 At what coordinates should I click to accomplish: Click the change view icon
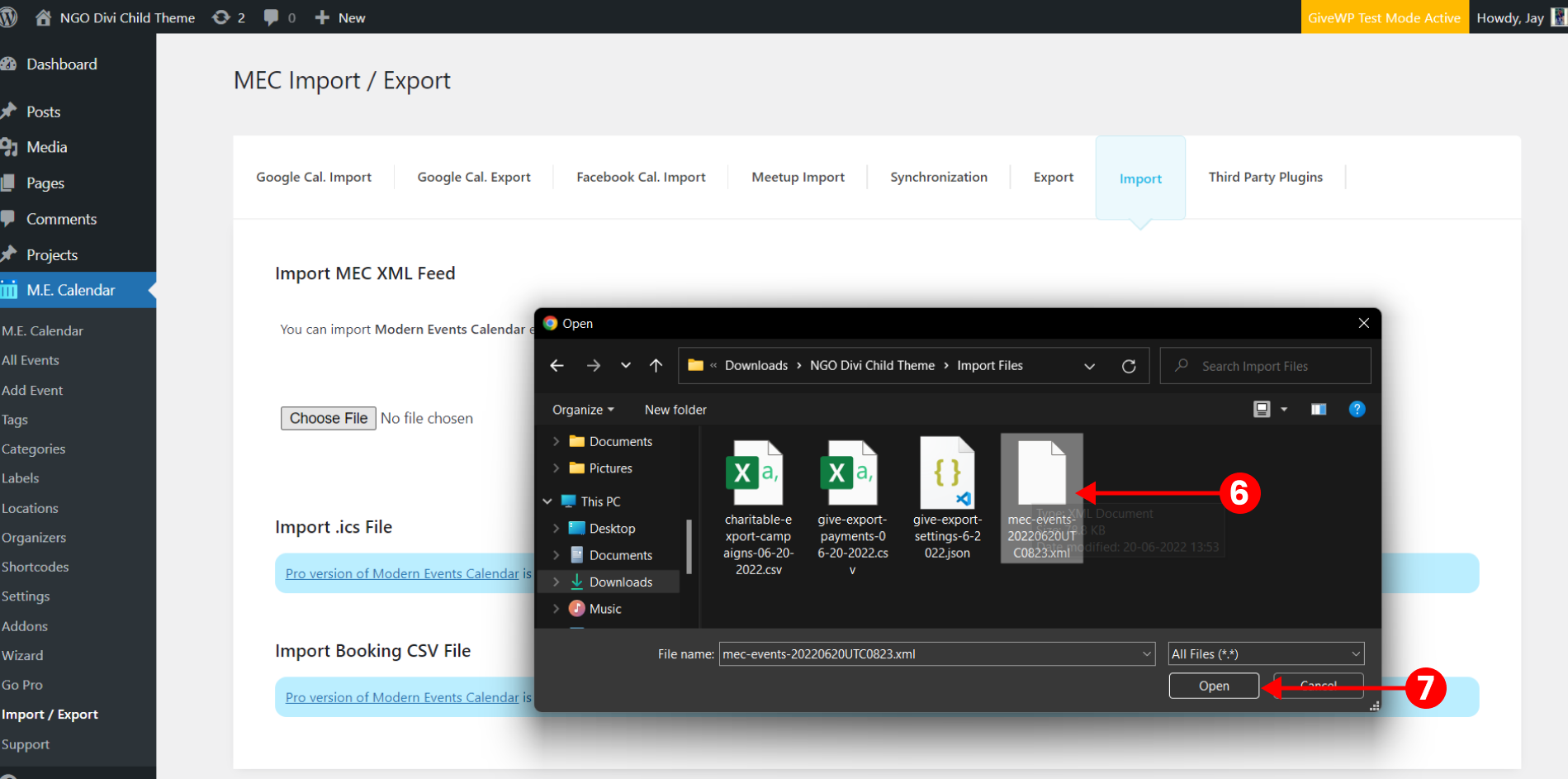(1262, 410)
